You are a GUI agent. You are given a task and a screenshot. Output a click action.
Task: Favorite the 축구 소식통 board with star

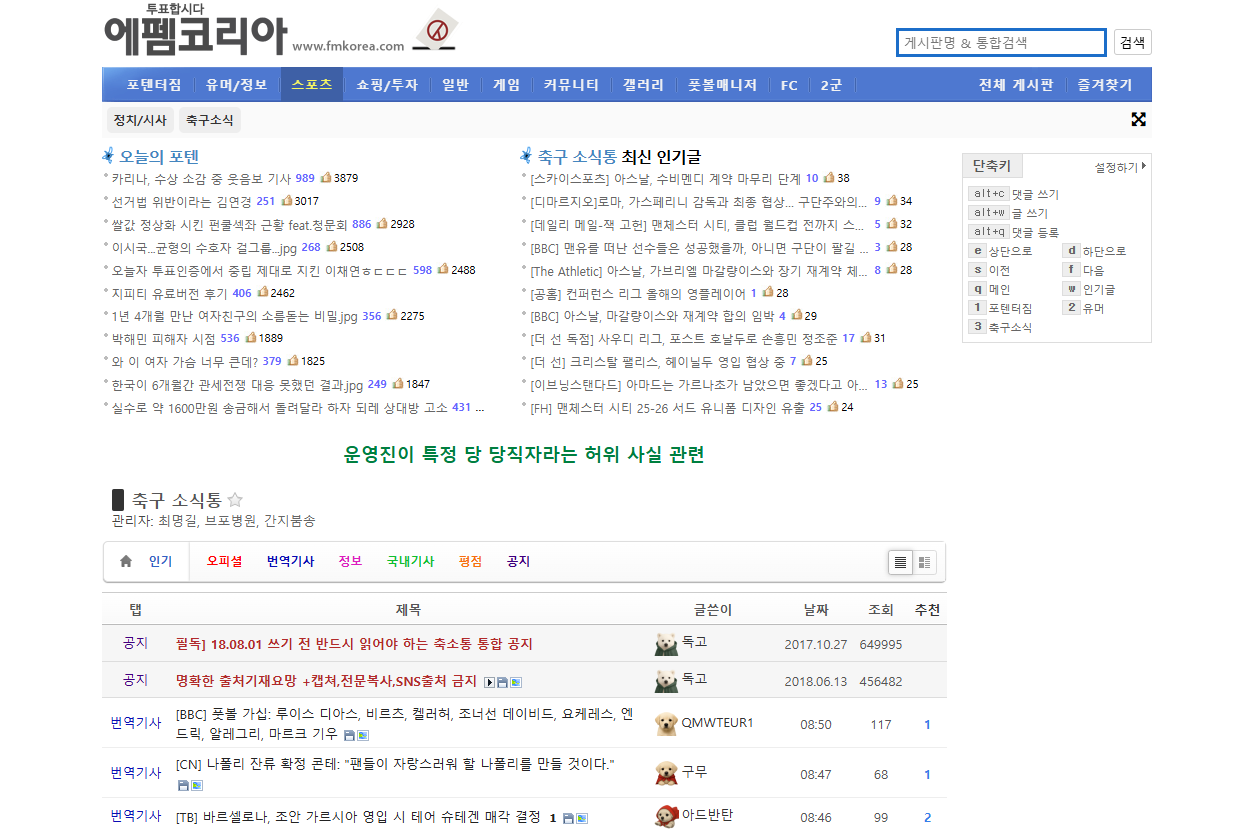click(235, 500)
